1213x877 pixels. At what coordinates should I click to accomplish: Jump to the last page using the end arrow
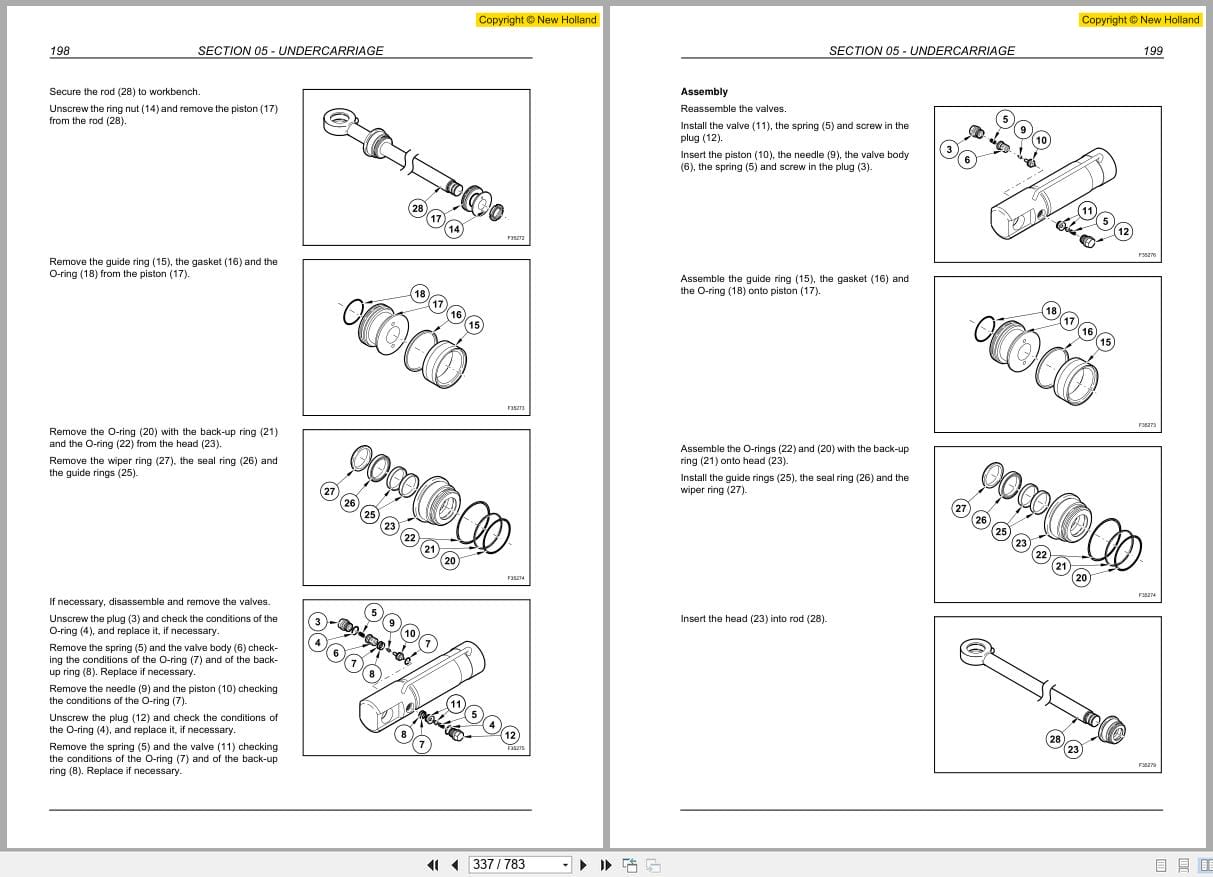pos(606,865)
